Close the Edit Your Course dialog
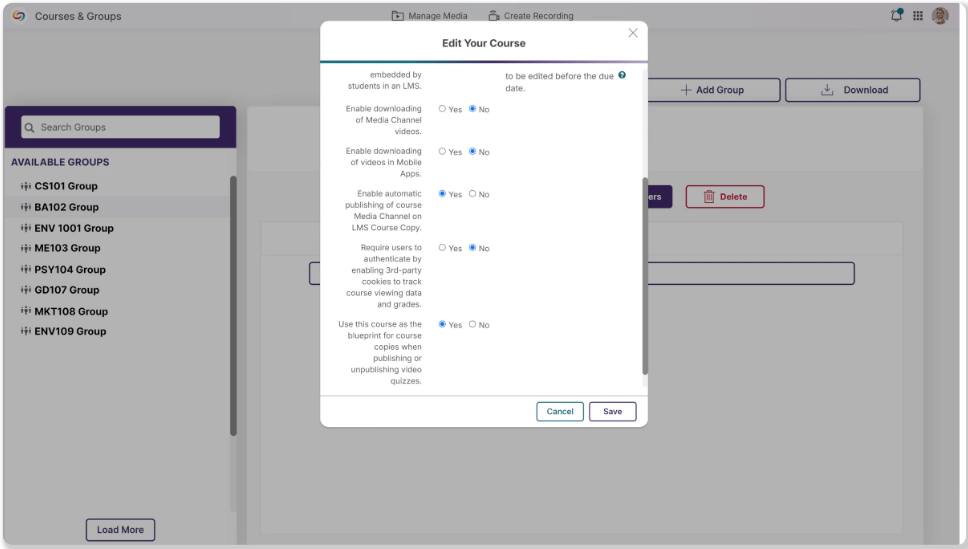 click(633, 33)
